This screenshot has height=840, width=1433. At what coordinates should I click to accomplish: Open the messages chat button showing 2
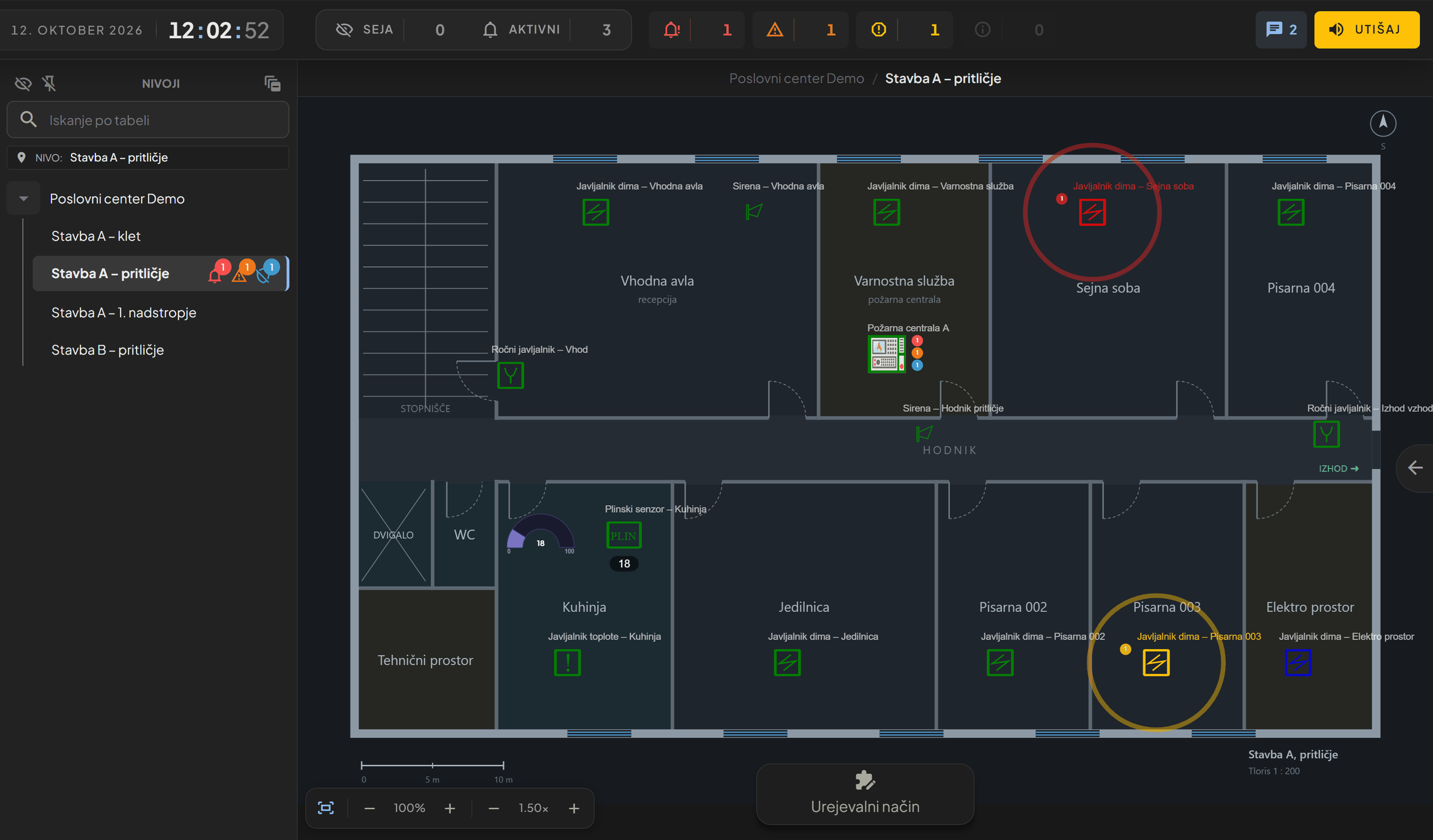(1281, 29)
